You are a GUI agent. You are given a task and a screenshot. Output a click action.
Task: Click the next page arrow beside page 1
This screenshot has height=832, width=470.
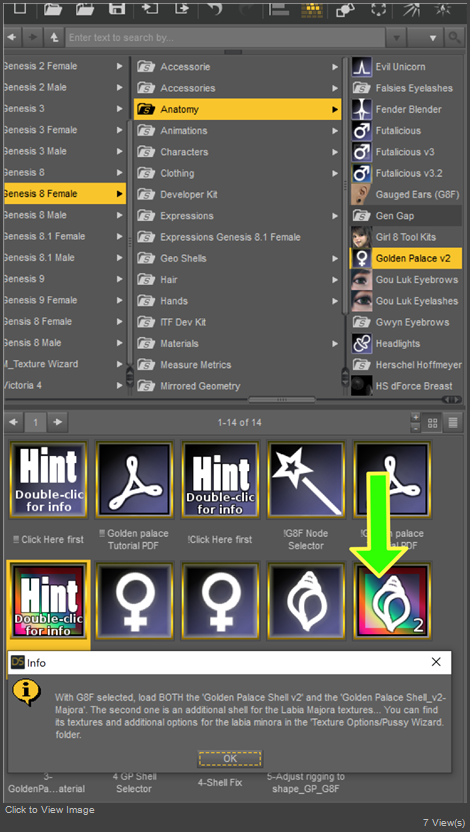pos(57,422)
